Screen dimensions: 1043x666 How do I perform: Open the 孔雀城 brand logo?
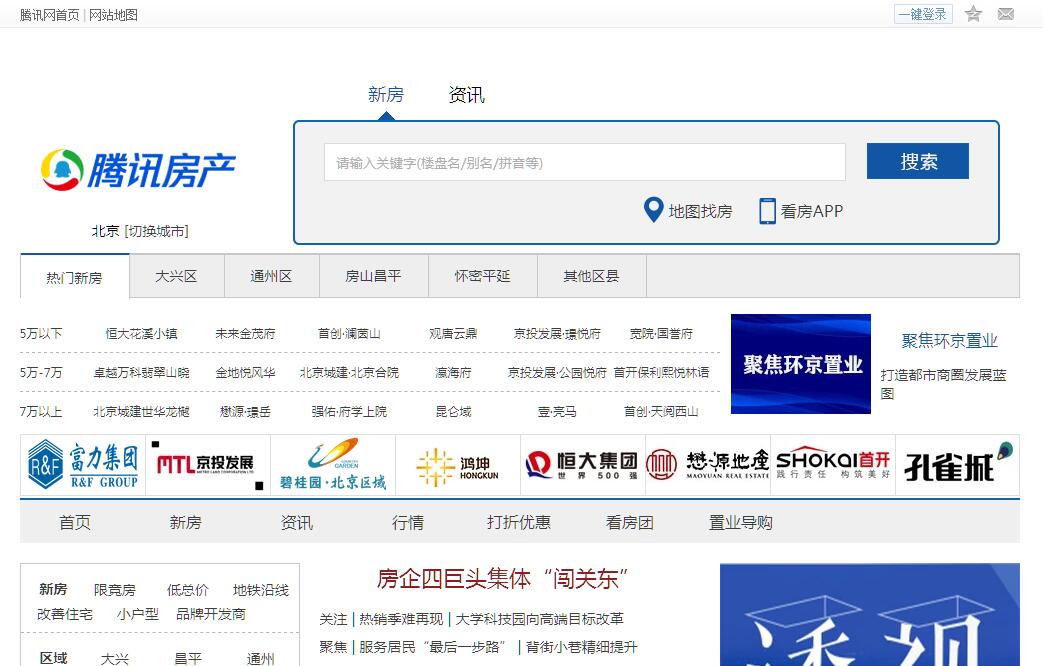pos(957,465)
